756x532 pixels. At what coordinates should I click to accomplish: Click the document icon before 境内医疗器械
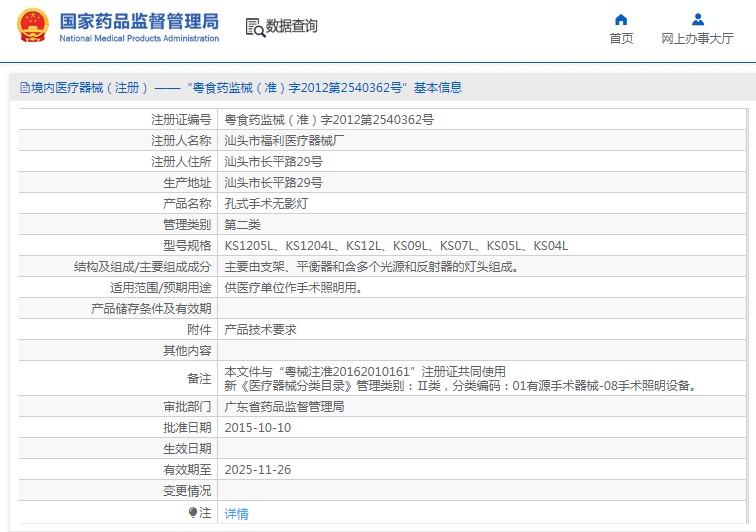(25, 88)
